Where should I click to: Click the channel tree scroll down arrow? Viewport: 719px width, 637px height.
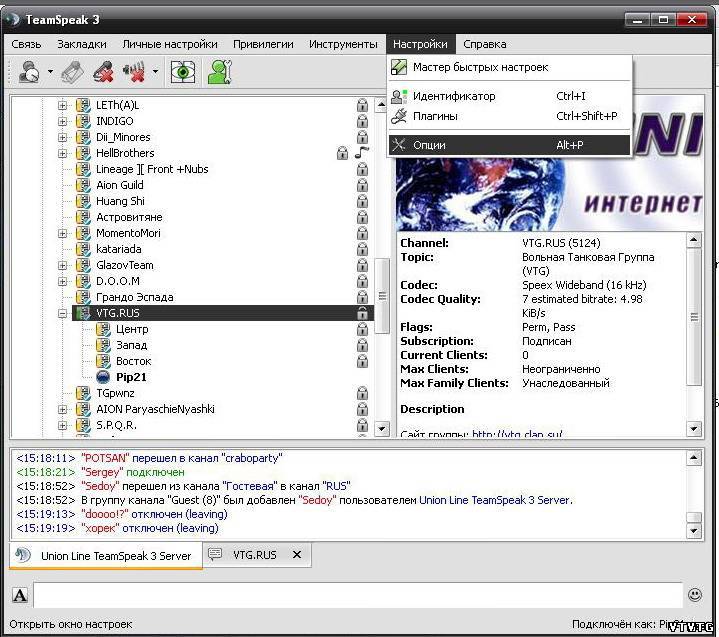click(382, 429)
